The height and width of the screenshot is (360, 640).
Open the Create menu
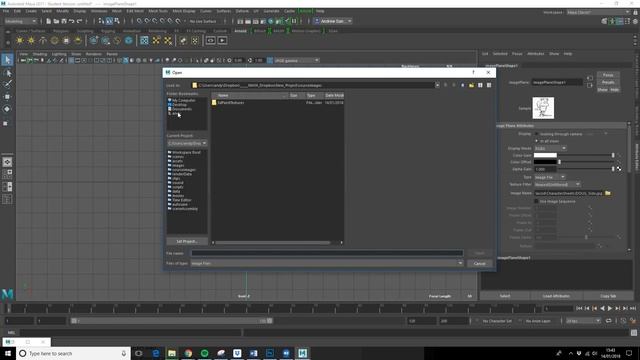point(31,11)
